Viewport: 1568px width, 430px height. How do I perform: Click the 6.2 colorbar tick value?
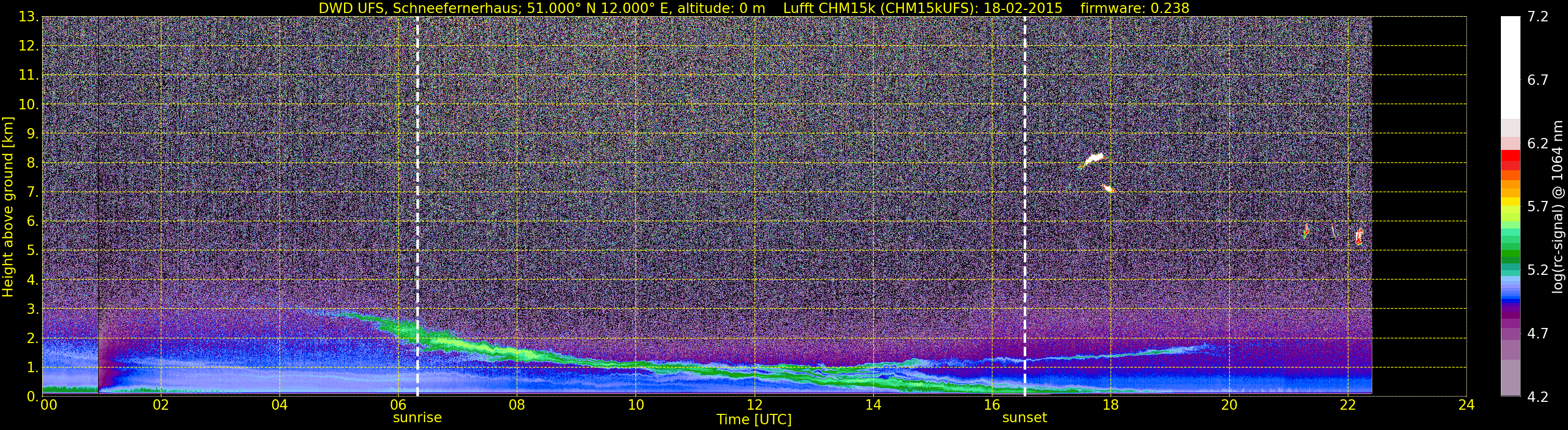(x=1538, y=144)
